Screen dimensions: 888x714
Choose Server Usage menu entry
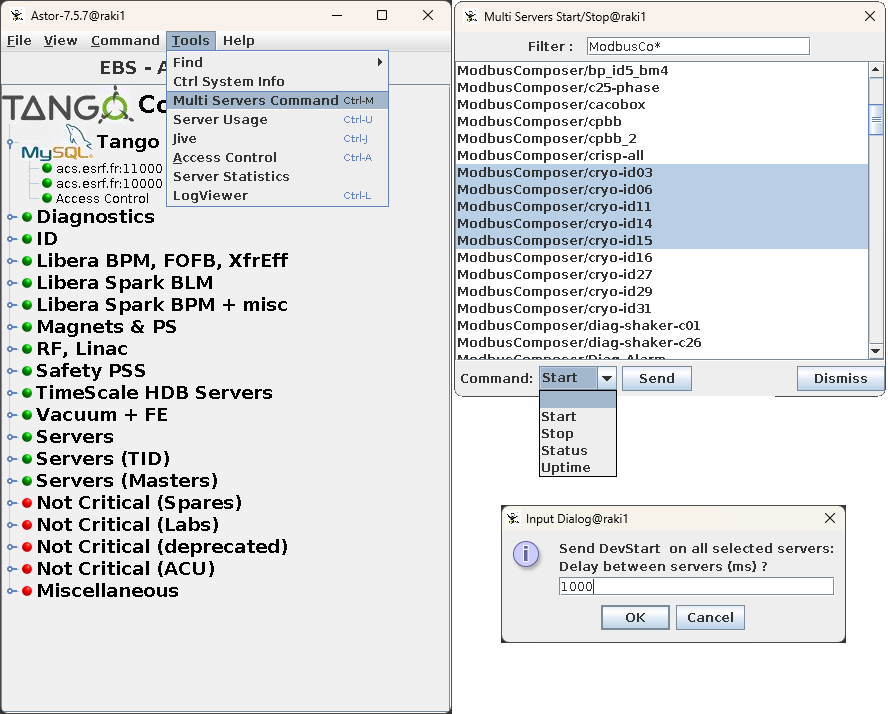pyautogui.click(x=278, y=119)
